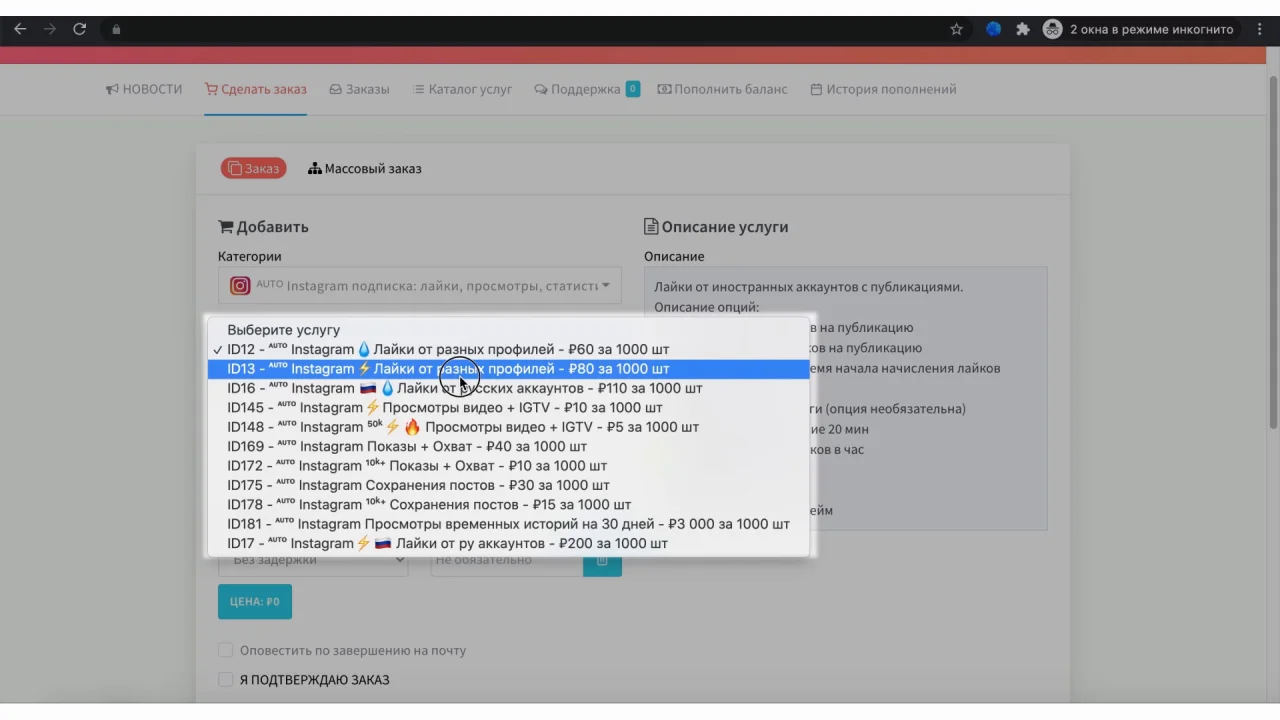This screenshot has height=720, width=1280.
Task: Reload the page with refresh icon
Action: point(80,29)
